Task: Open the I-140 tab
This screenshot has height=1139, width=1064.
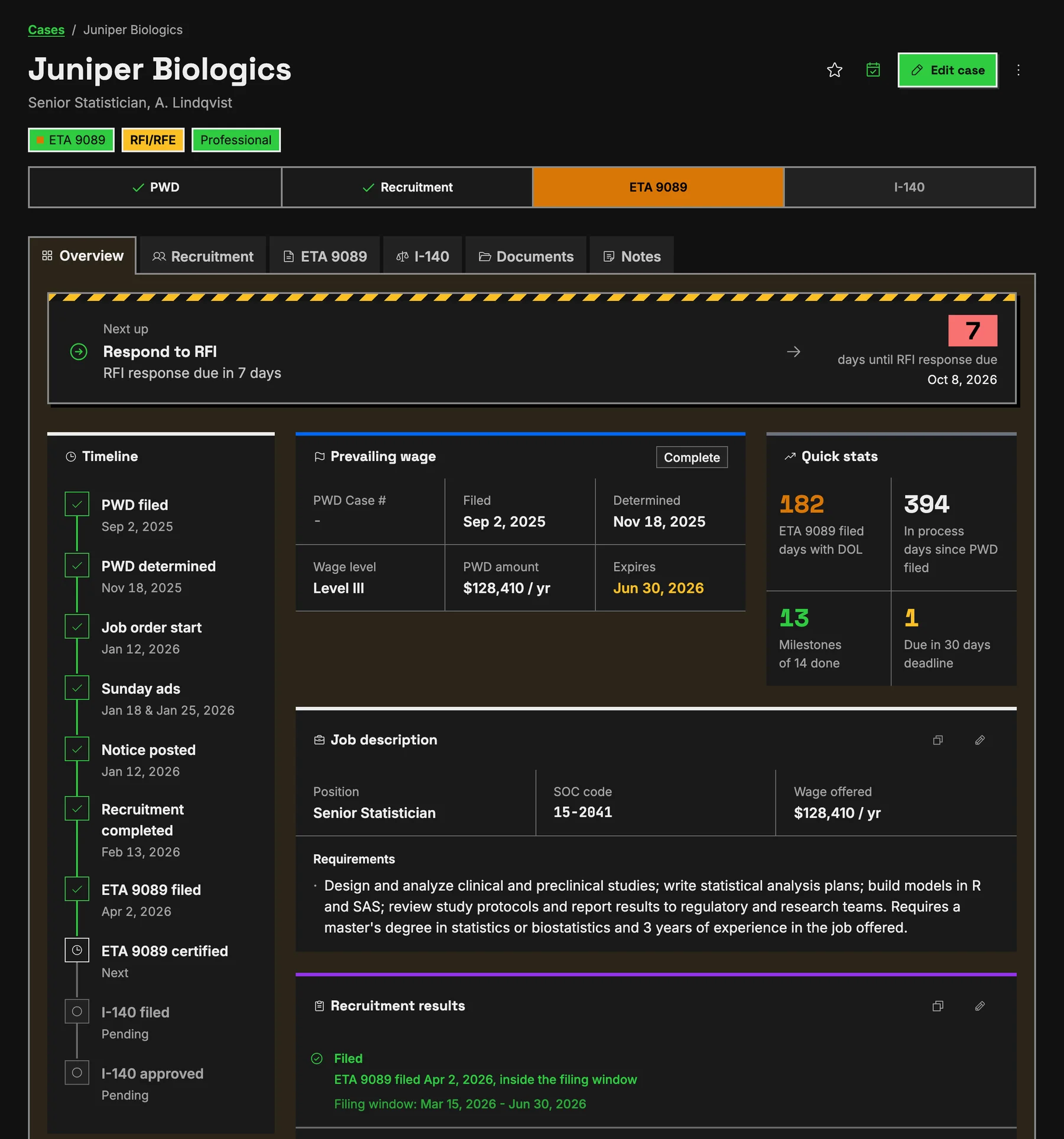Action: click(422, 257)
